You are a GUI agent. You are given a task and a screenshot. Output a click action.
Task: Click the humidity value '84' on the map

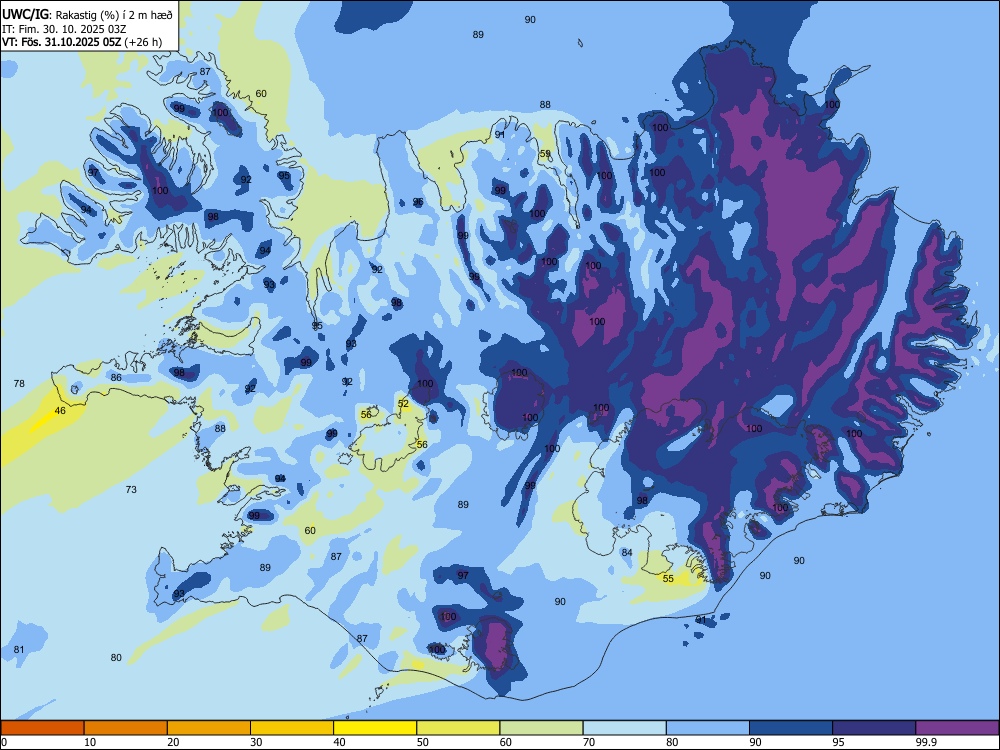627,552
